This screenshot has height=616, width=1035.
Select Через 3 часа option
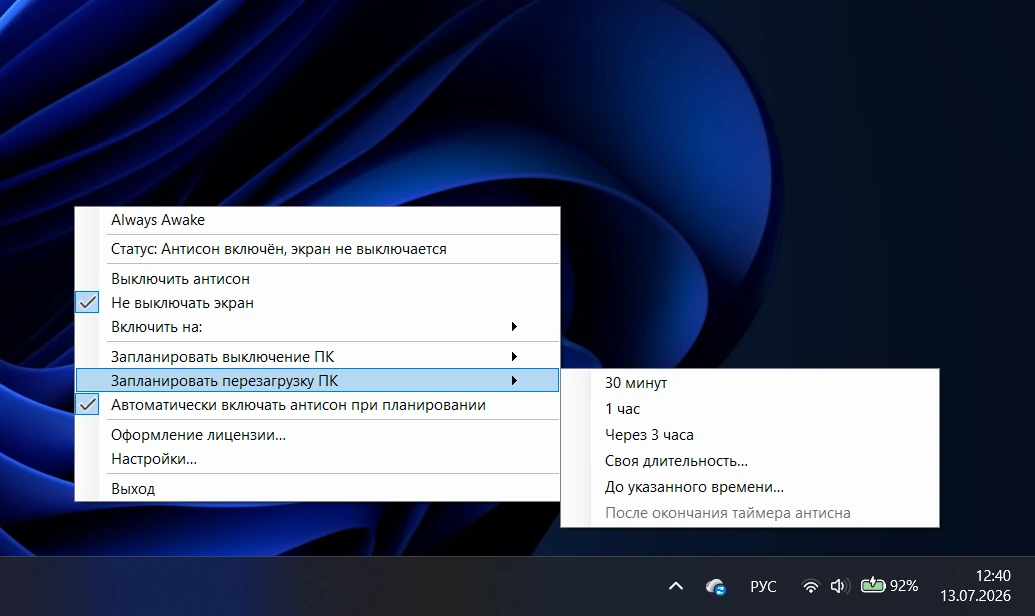tap(750, 435)
